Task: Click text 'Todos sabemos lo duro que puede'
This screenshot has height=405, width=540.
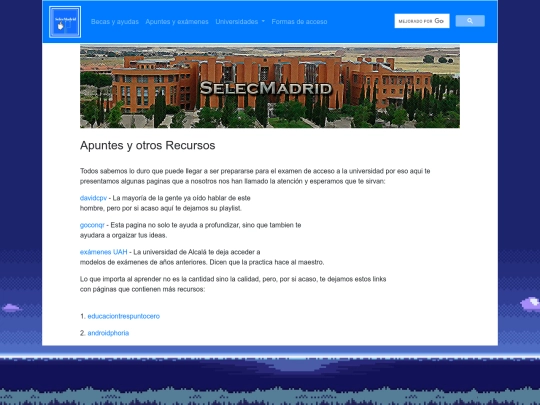Action: [132, 171]
